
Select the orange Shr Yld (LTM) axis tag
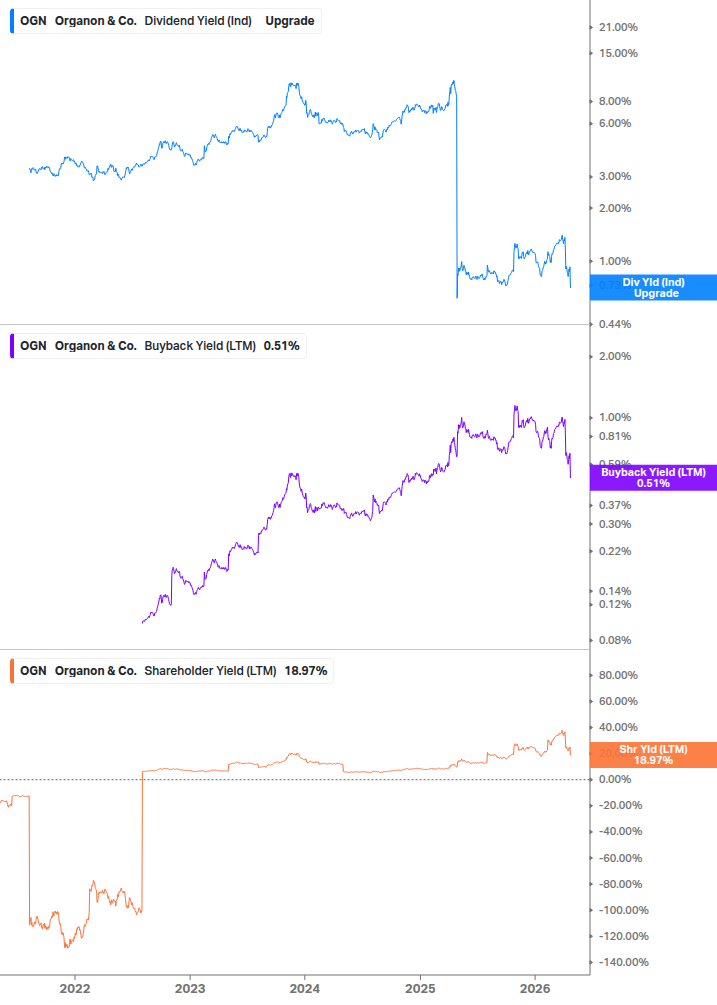(x=655, y=754)
